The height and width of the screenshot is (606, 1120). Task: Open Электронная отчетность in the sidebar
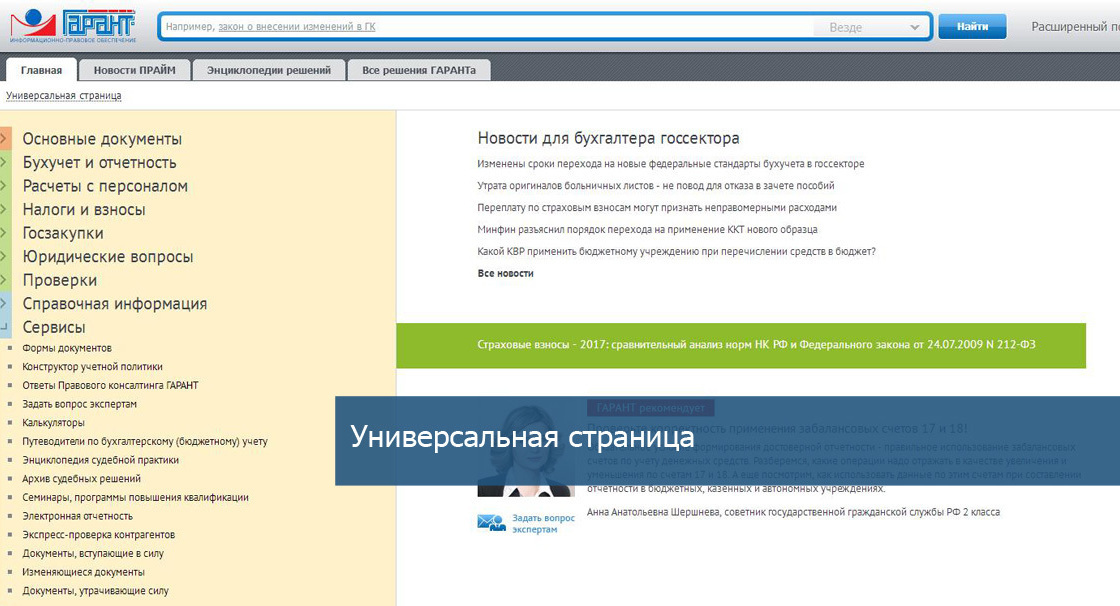(x=77, y=516)
